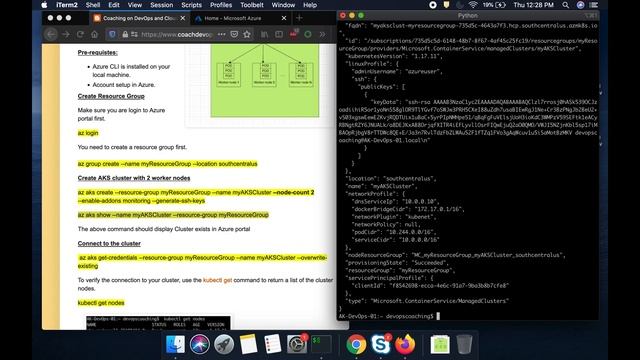
Task: Open Firefox Library icon
Action: [264, 34]
